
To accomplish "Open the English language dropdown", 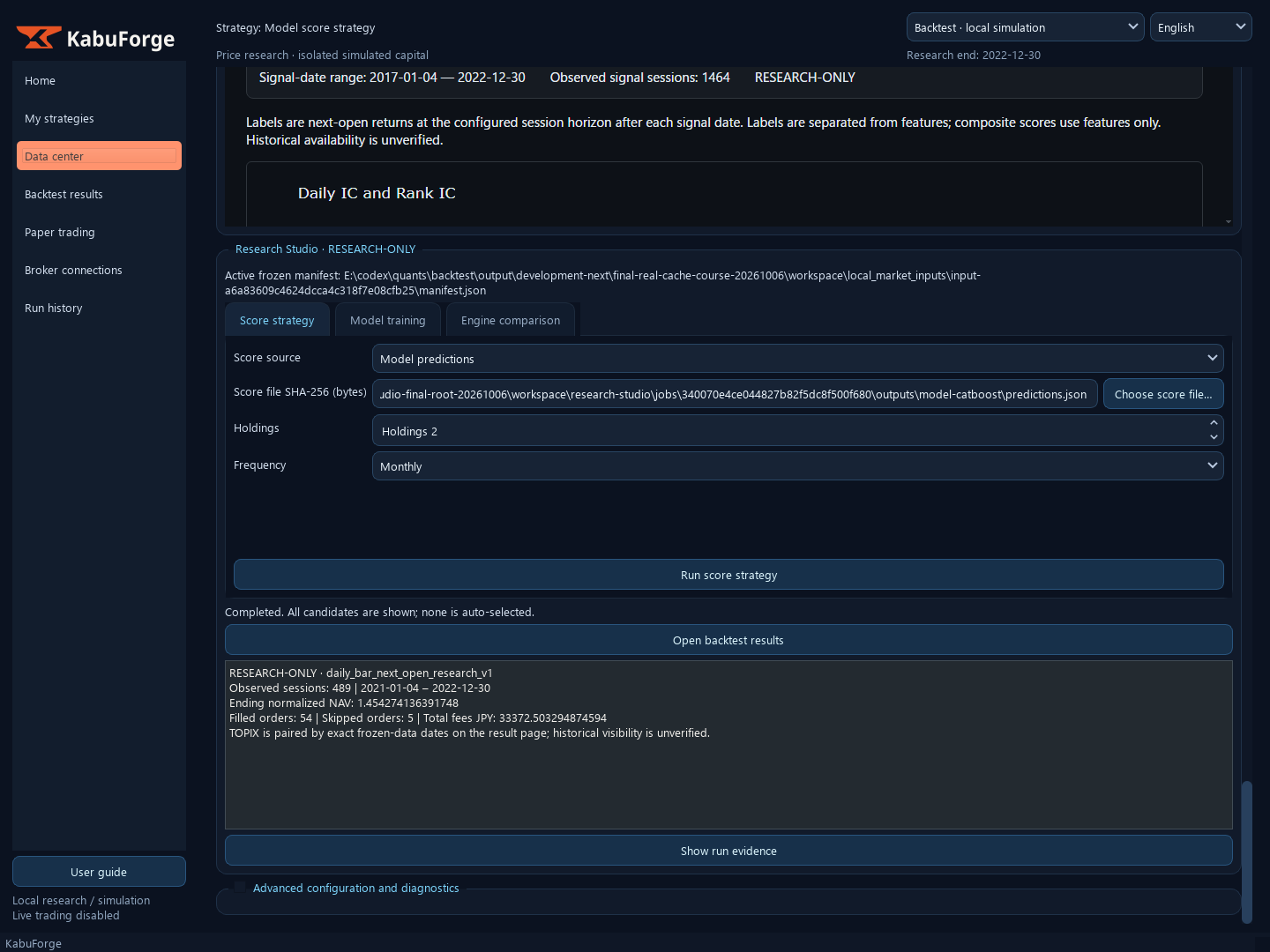I will click(x=1200, y=27).
